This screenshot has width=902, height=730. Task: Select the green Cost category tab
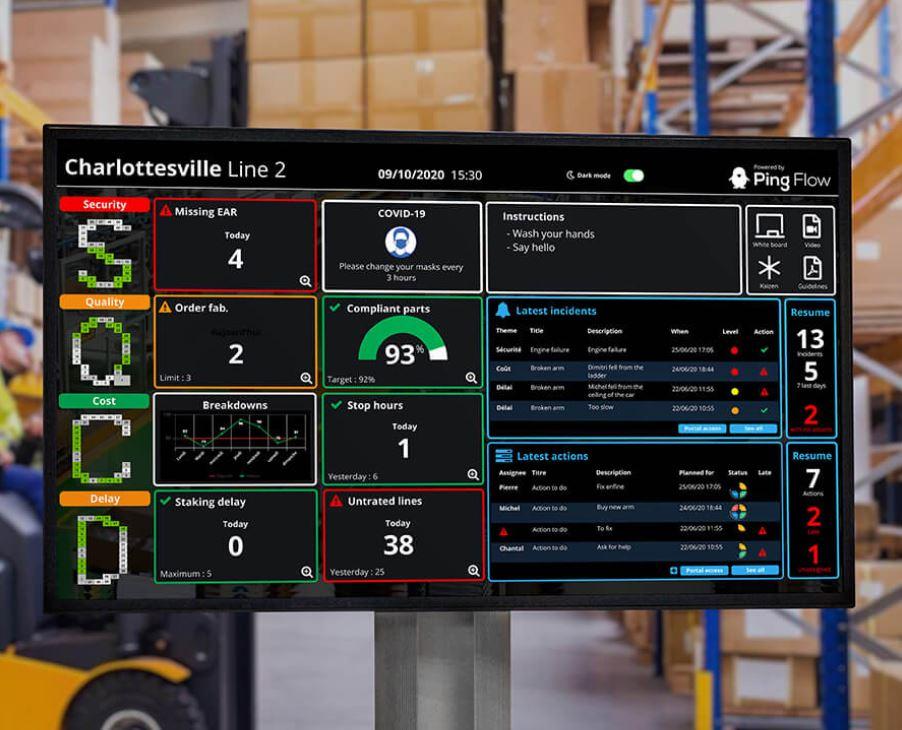(104, 401)
